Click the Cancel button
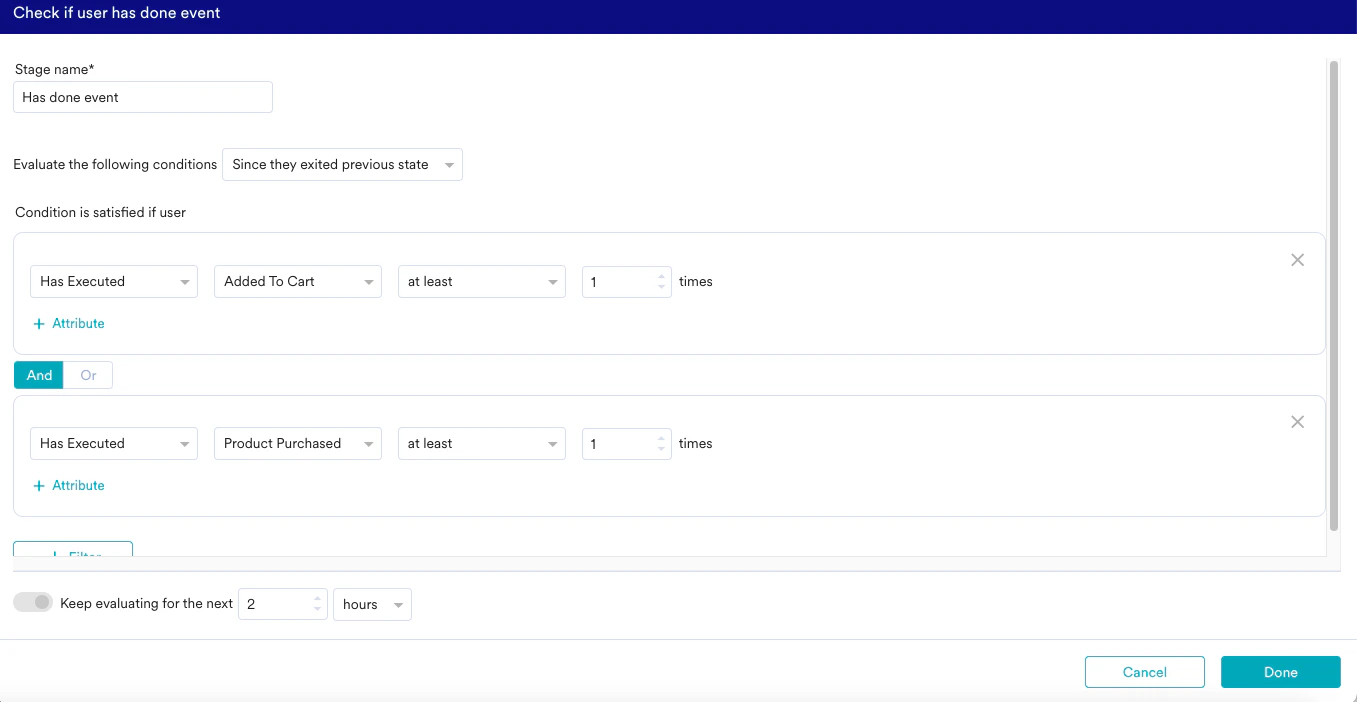1357x702 pixels. (1144, 672)
